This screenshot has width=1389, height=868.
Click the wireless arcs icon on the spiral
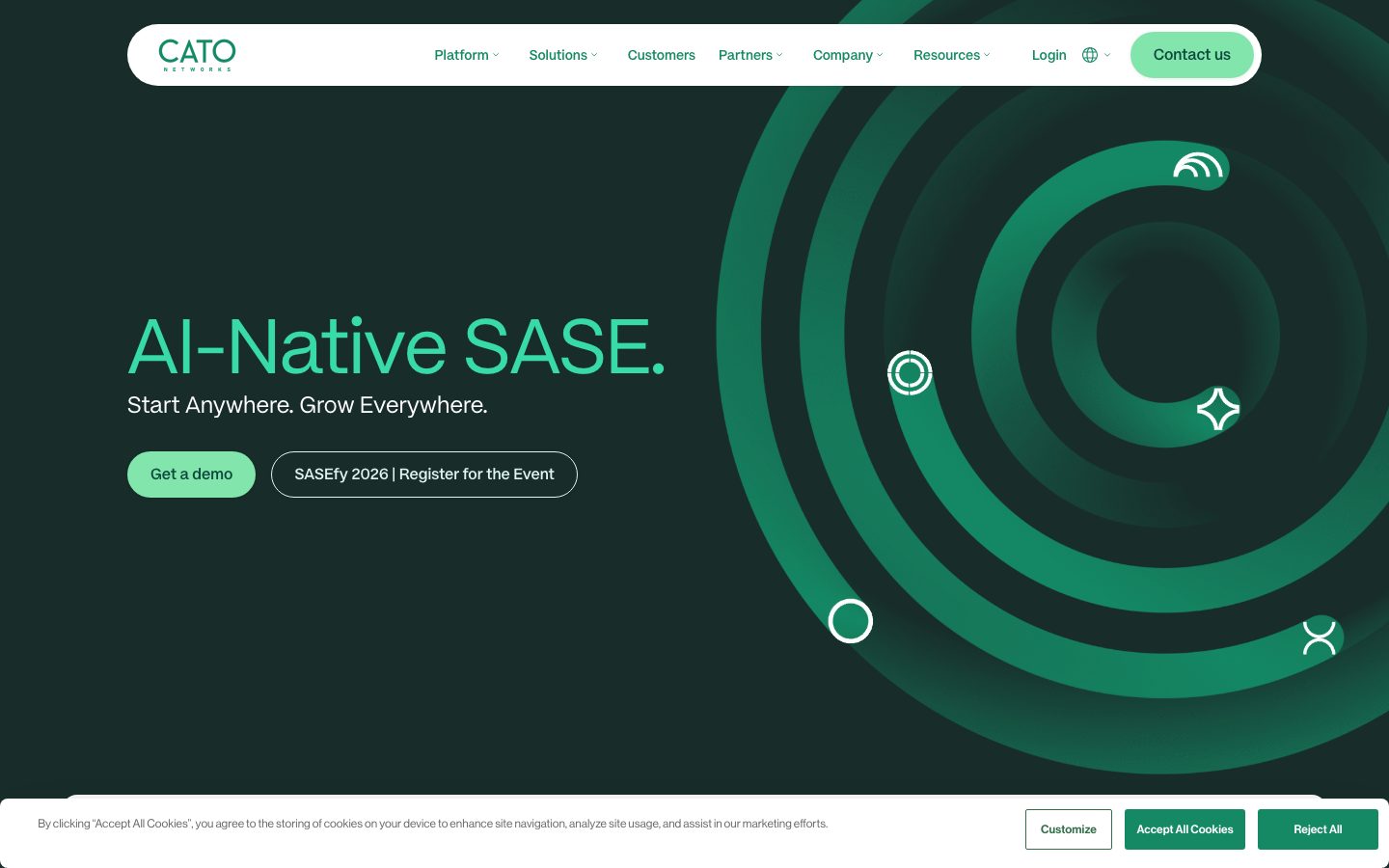[1198, 165]
